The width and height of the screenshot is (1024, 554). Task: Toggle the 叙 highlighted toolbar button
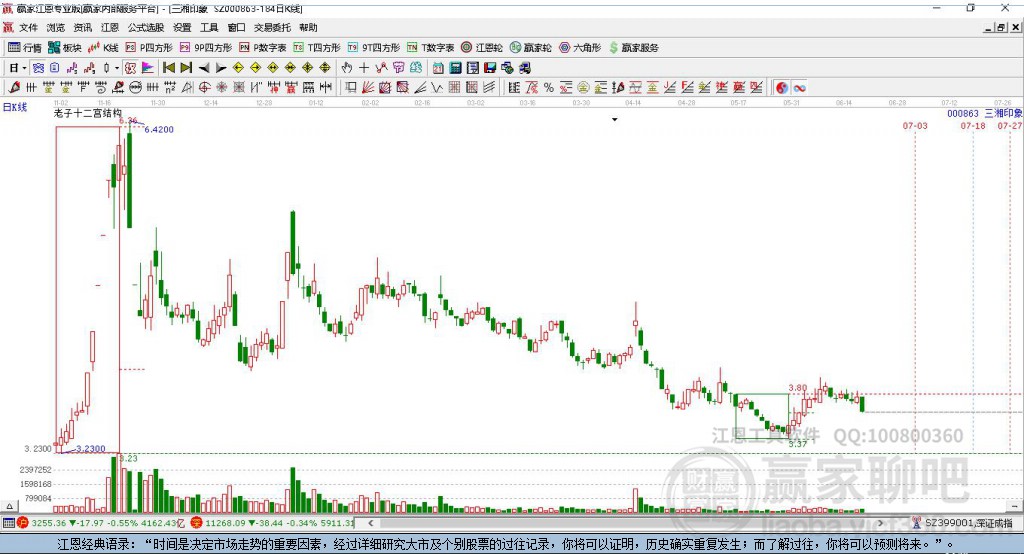[x=131, y=67]
